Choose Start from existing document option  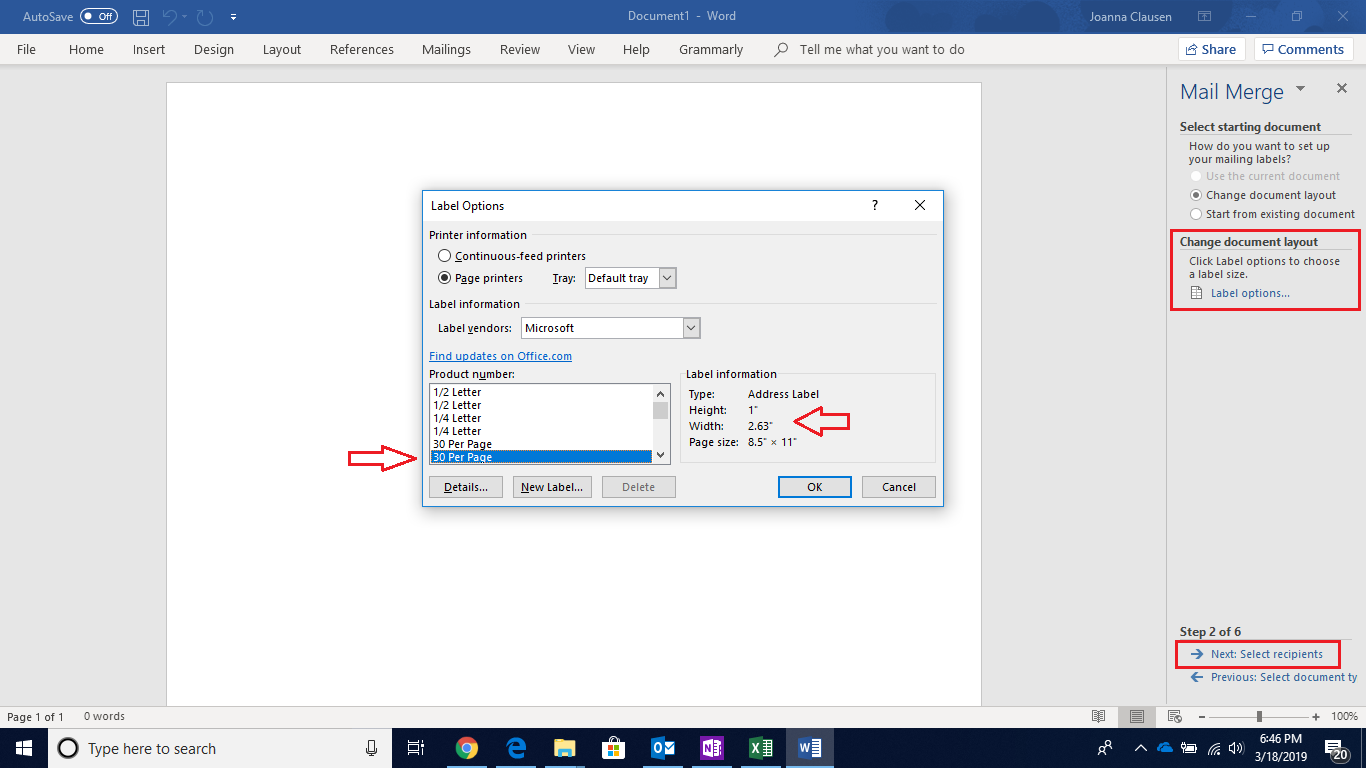[1196, 214]
